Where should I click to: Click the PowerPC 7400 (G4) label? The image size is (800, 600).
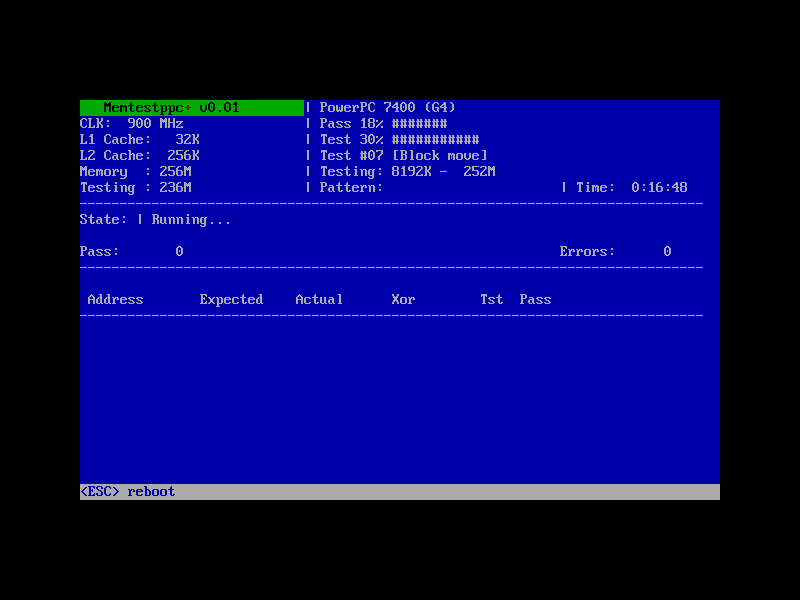click(387, 108)
